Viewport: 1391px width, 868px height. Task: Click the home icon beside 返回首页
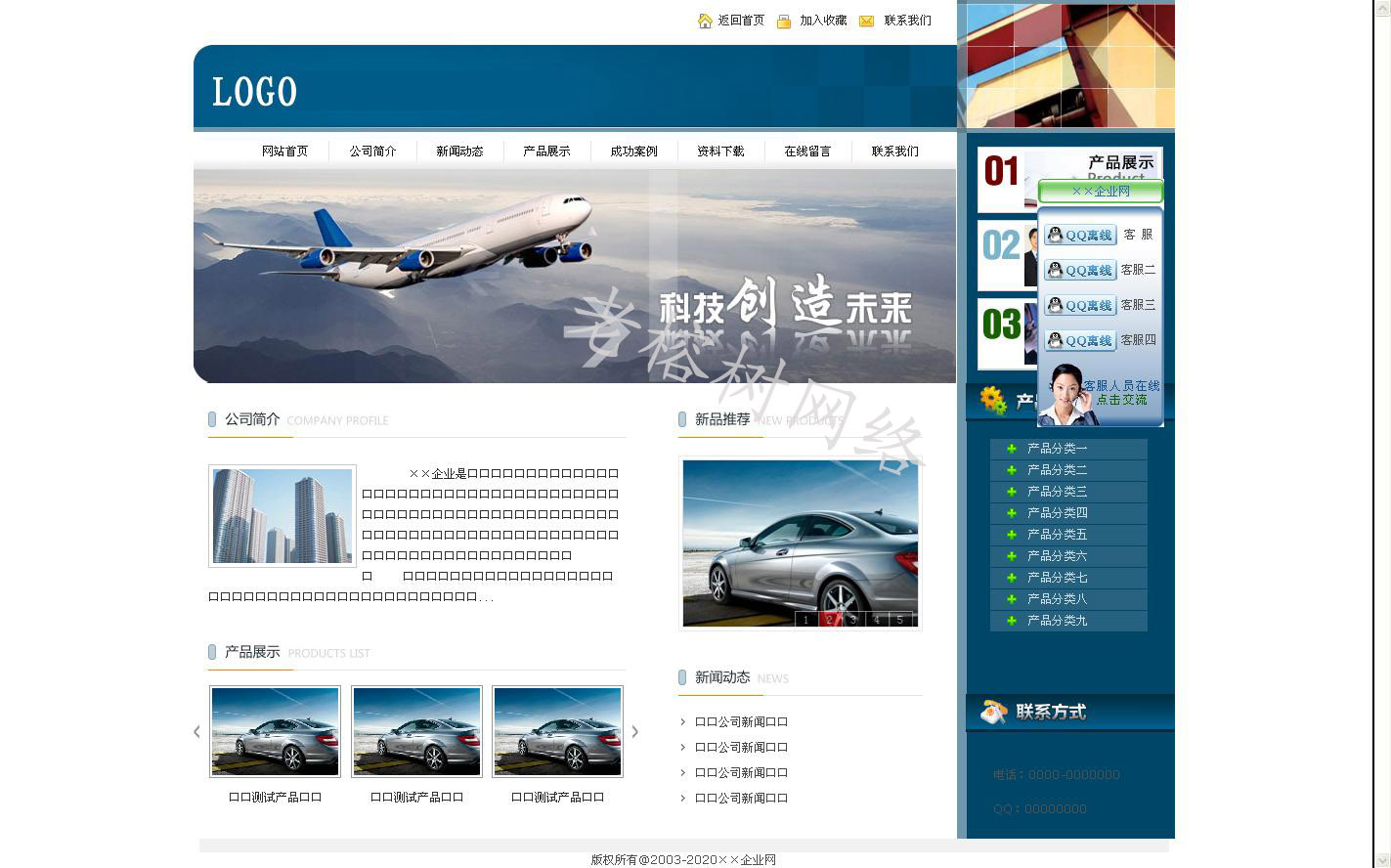(705, 21)
